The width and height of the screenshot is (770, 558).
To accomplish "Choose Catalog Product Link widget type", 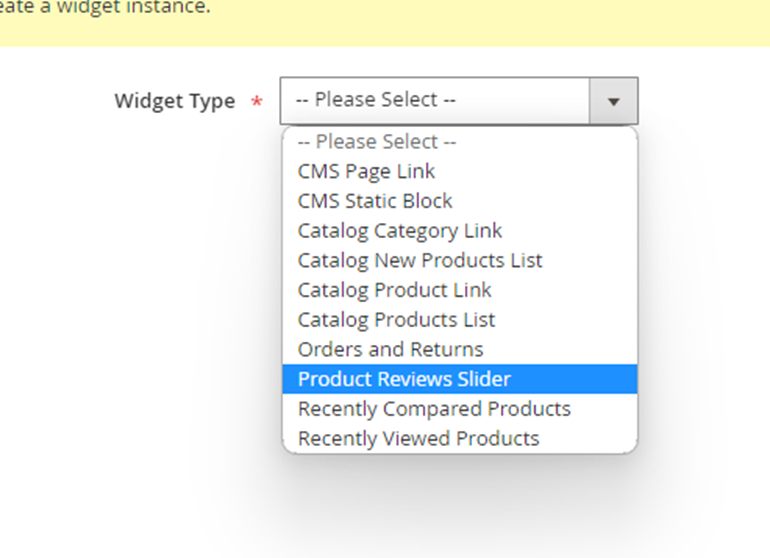I will [395, 290].
